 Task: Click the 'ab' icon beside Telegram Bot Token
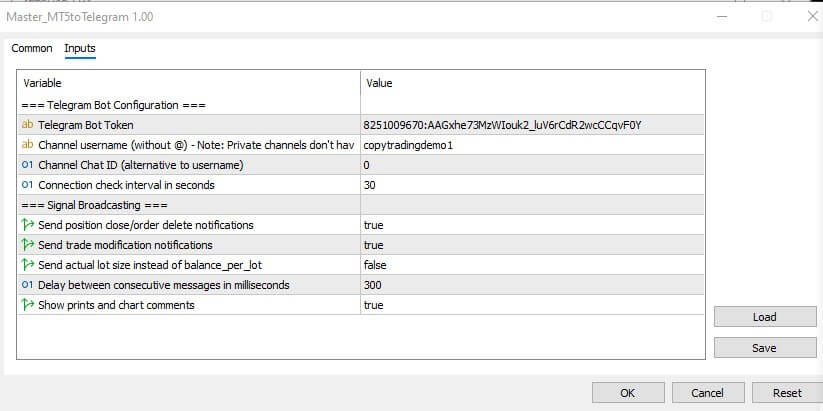27,125
